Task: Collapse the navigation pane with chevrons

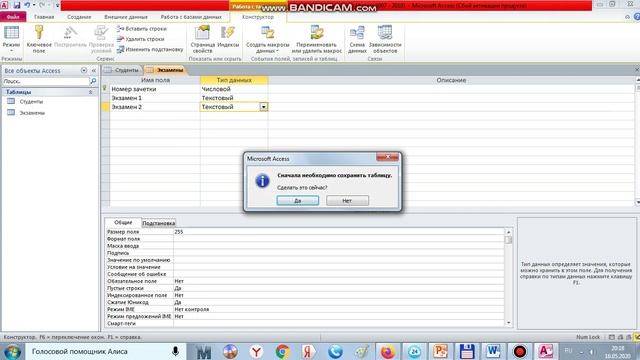Action: click(93, 70)
